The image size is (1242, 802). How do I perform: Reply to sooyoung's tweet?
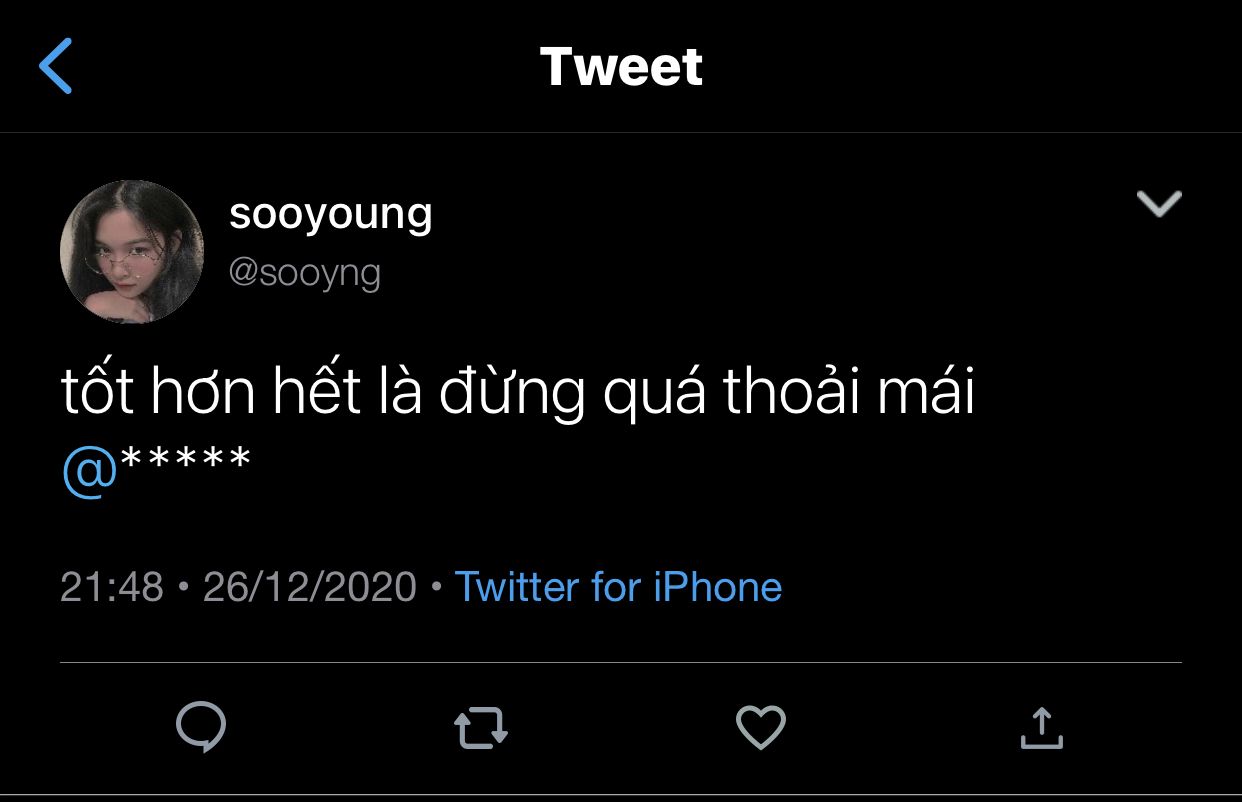tap(200, 727)
